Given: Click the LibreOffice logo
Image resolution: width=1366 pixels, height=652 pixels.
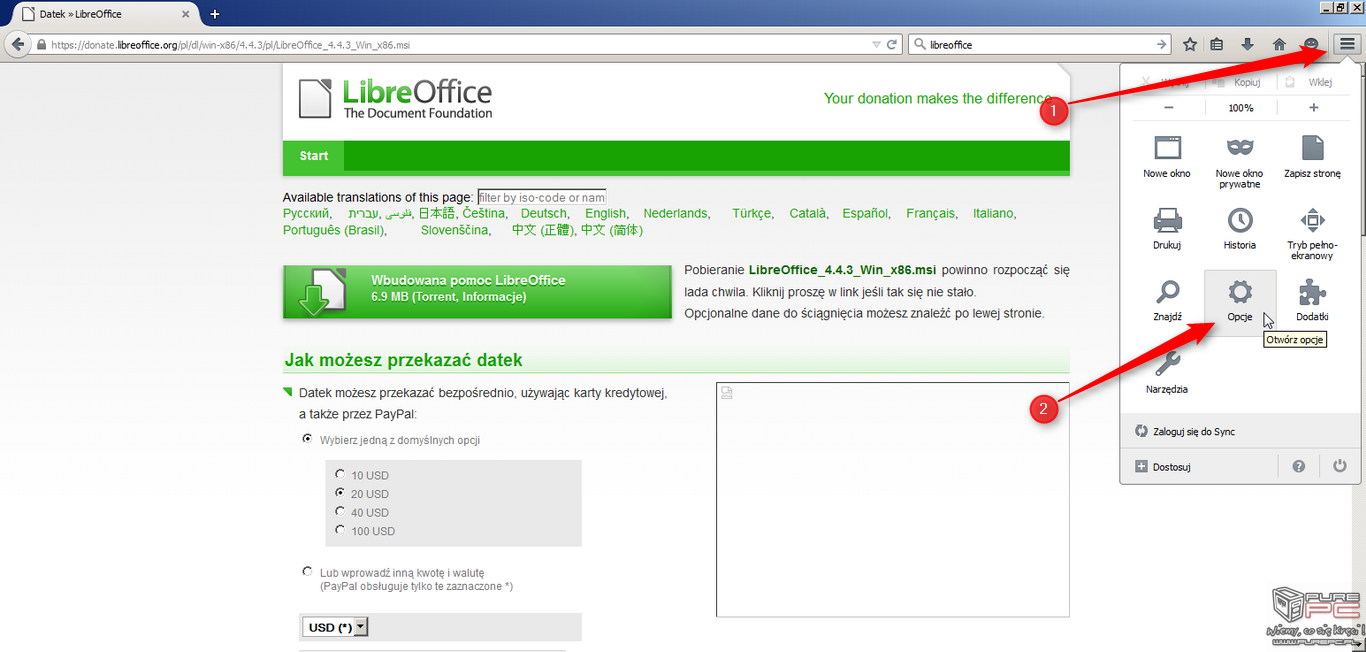Looking at the screenshot, I should coord(396,98).
